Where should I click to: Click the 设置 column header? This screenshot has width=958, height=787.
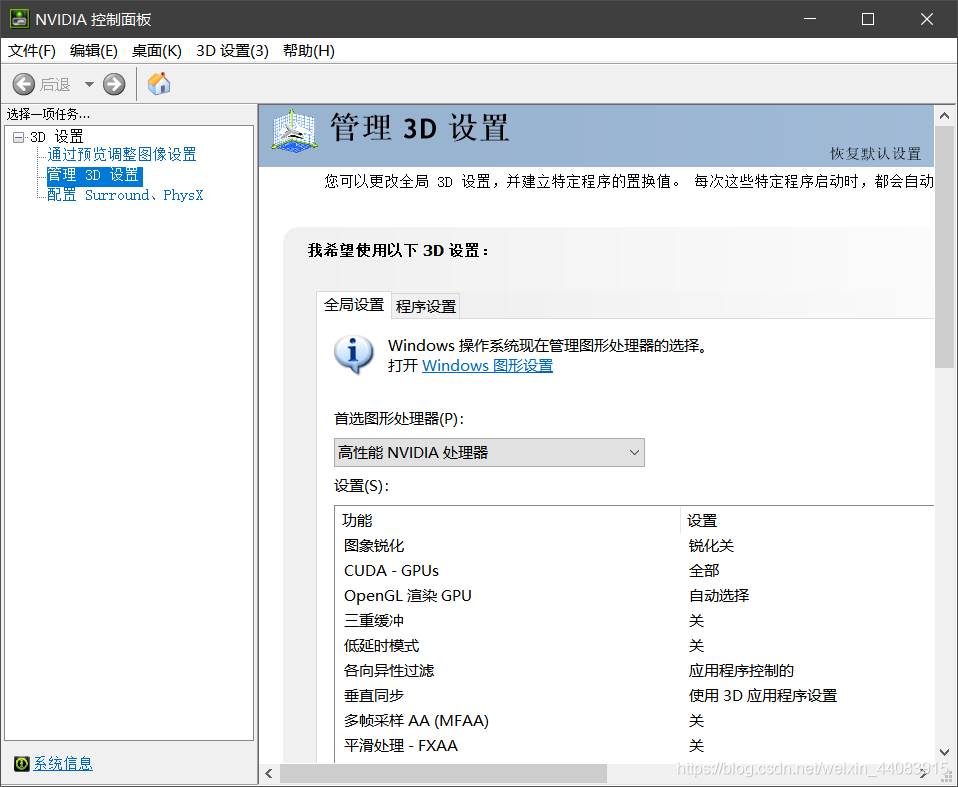pos(808,521)
